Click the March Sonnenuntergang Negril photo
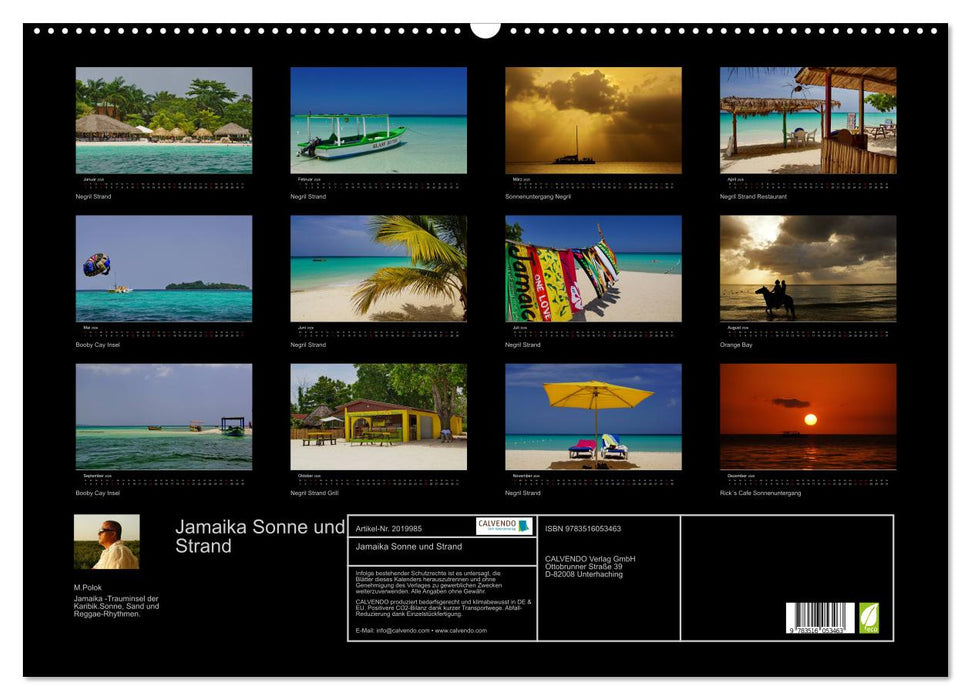971x700 pixels. point(590,120)
